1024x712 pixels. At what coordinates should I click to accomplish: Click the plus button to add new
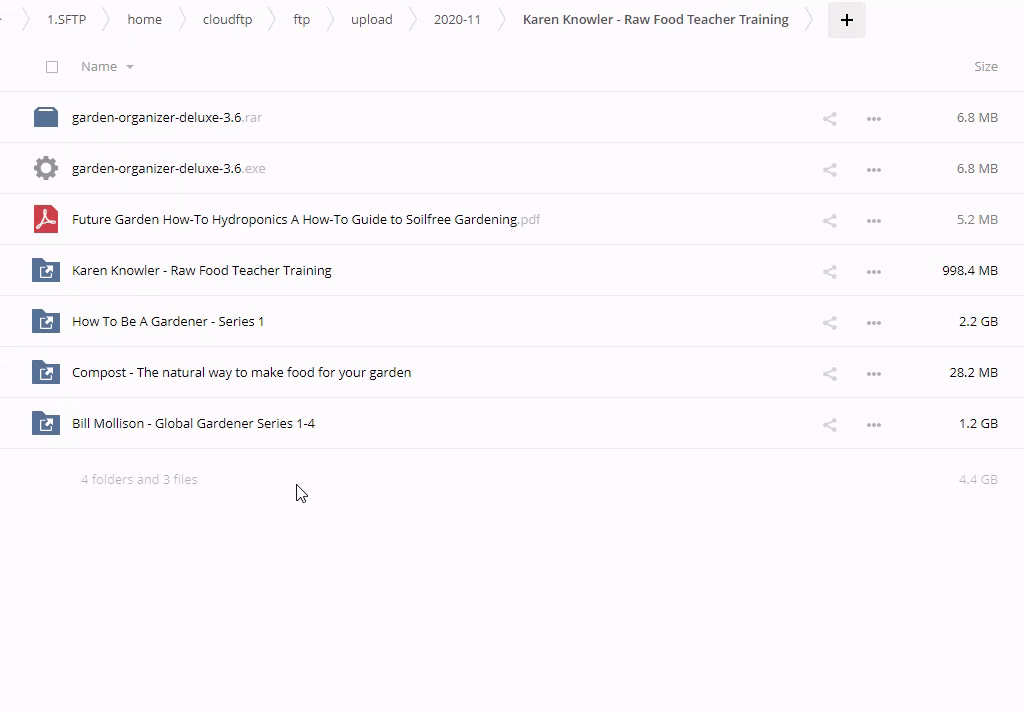point(846,20)
